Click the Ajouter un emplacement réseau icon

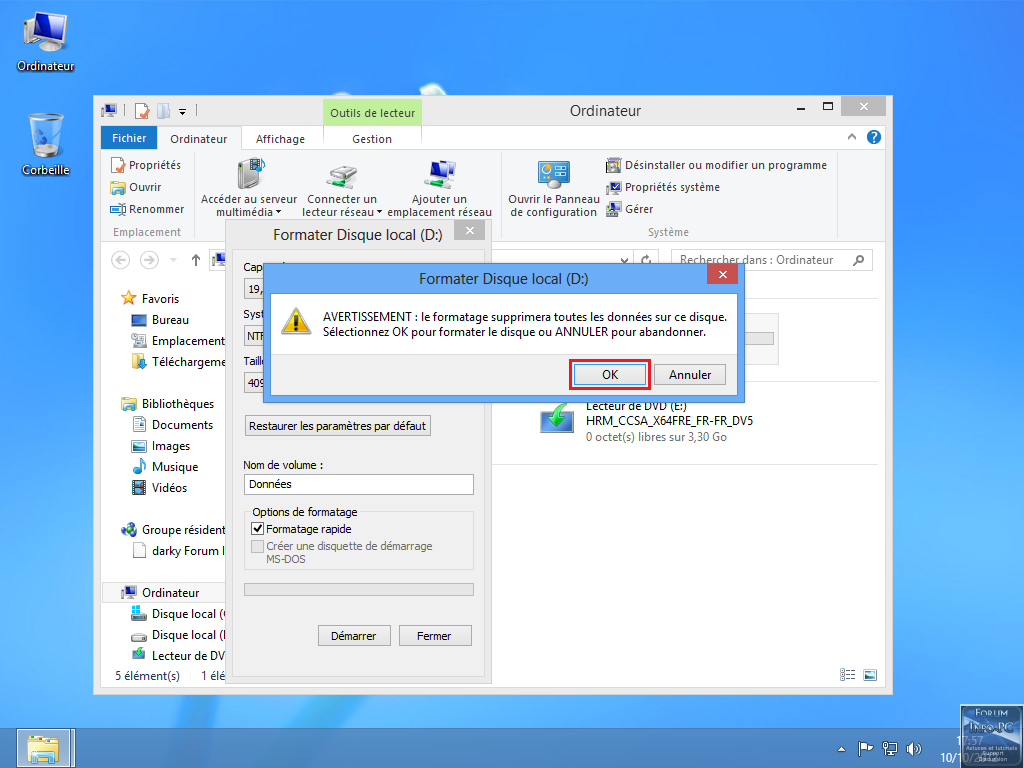click(439, 174)
